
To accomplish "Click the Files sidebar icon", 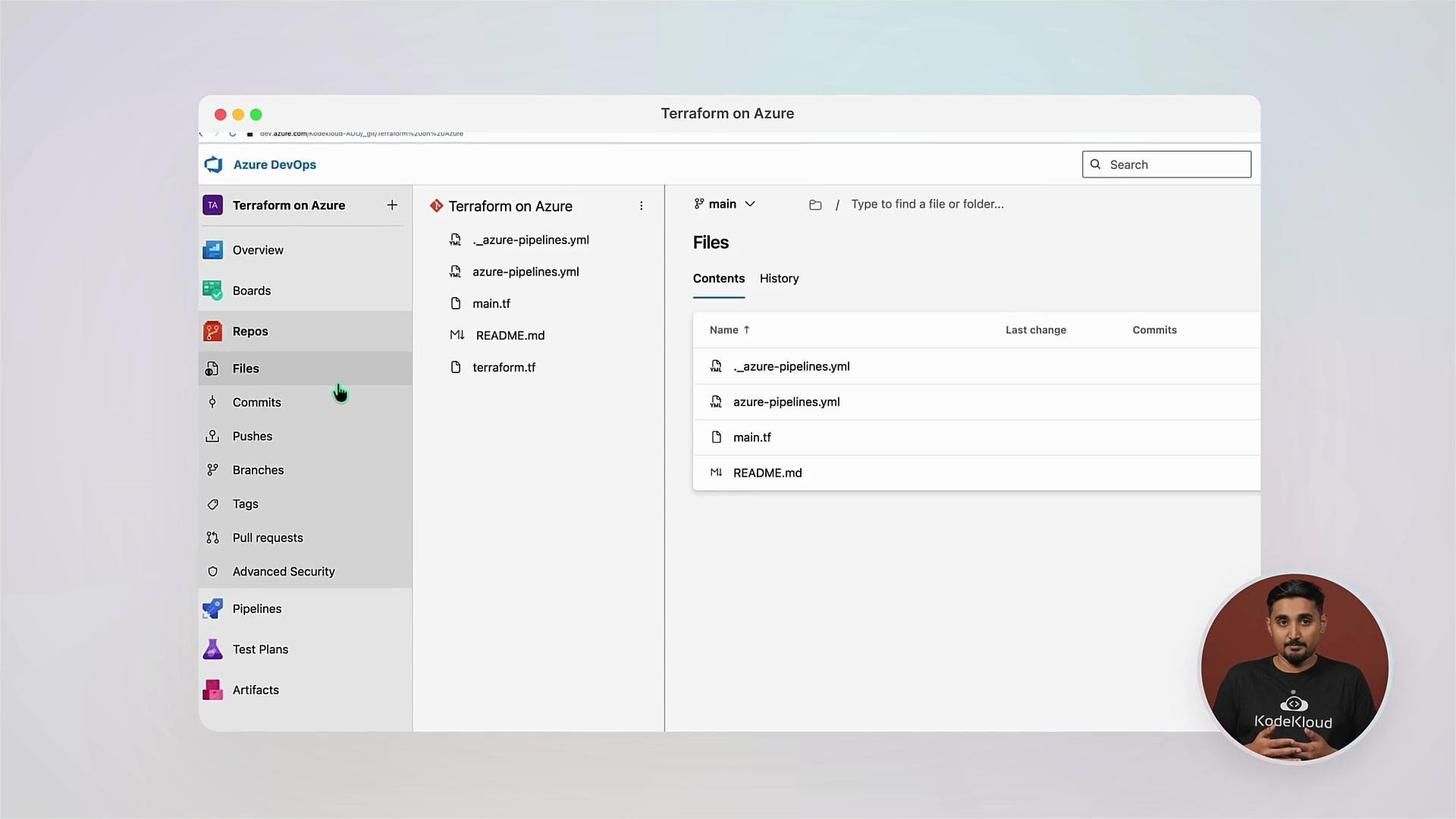I will coord(212,369).
